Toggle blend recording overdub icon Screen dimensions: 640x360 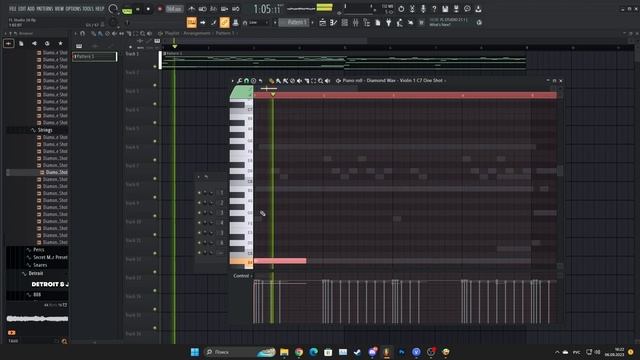tap(224, 9)
